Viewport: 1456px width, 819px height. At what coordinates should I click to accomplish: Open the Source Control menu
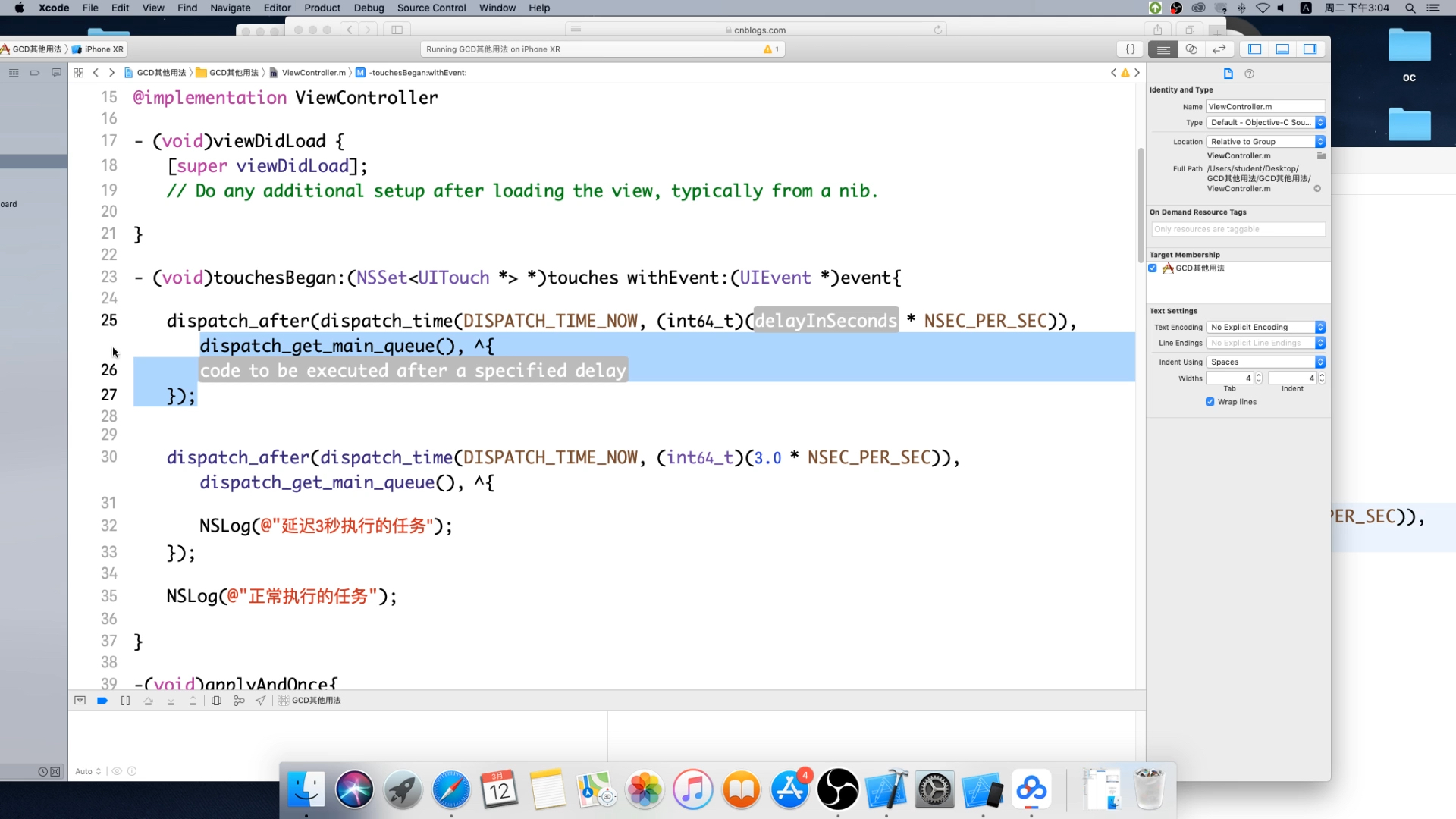pyautogui.click(x=431, y=8)
